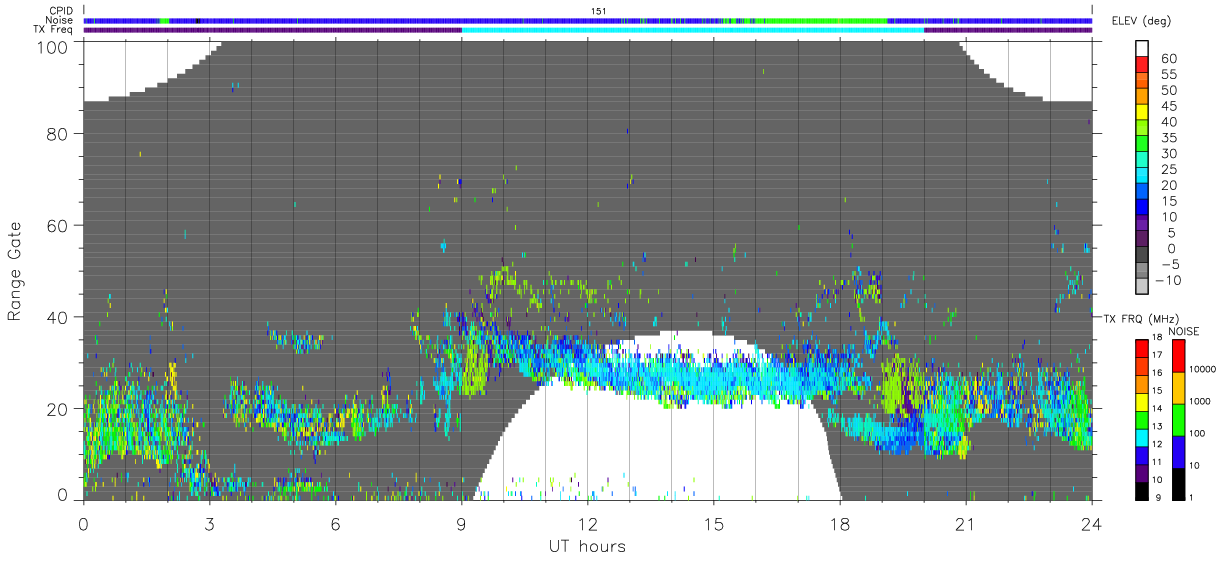Click the 60 label on Range Gate axis
The image size is (1228, 567).
[x=57, y=225]
